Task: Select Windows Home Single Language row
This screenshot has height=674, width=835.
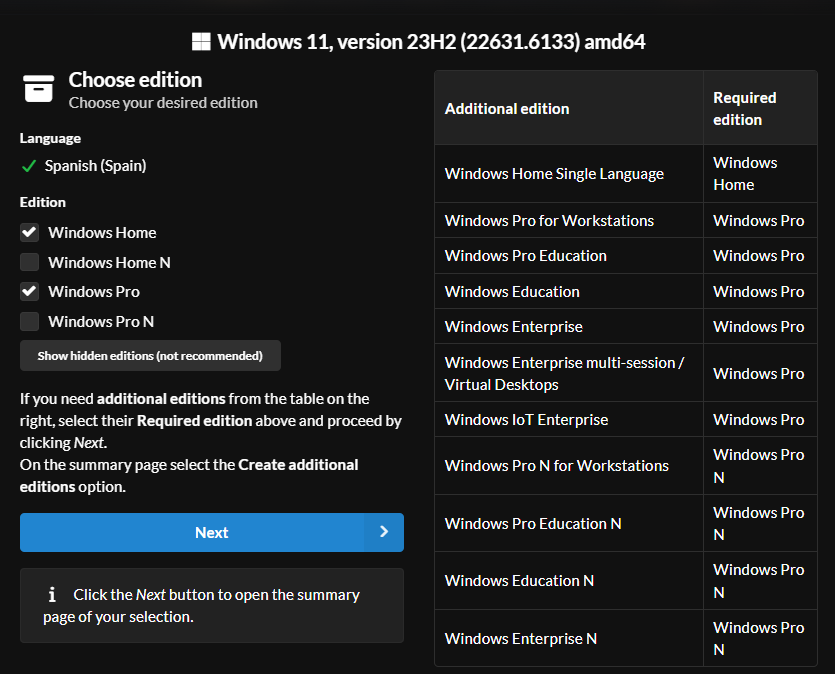Action: point(554,173)
